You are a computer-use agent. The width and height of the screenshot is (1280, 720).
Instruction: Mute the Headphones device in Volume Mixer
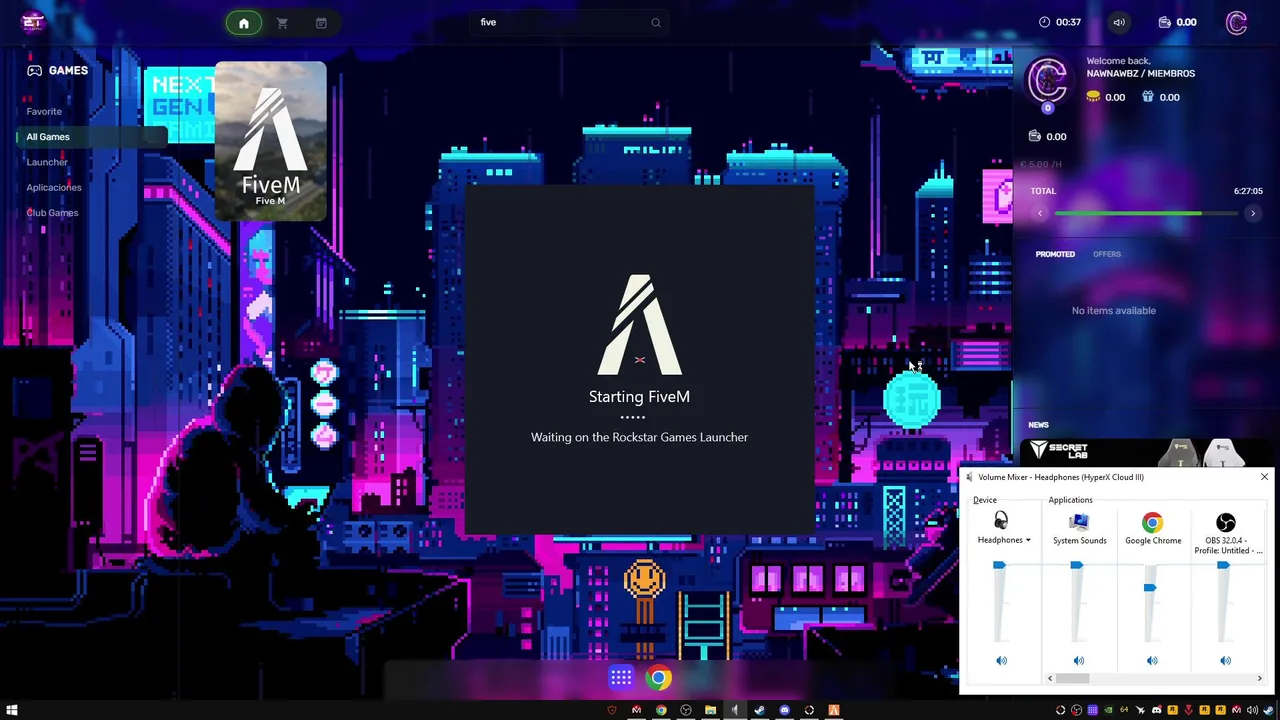(1001, 660)
